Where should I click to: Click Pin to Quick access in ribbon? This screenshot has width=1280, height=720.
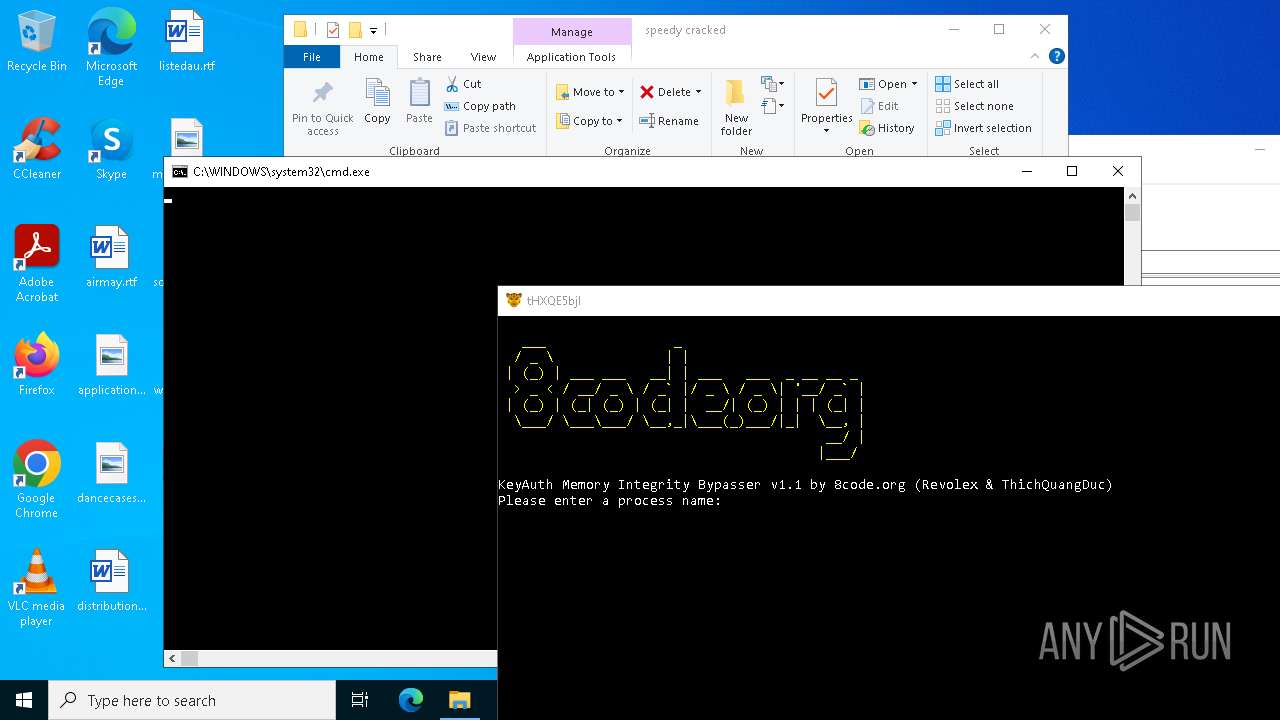pyautogui.click(x=322, y=108)
